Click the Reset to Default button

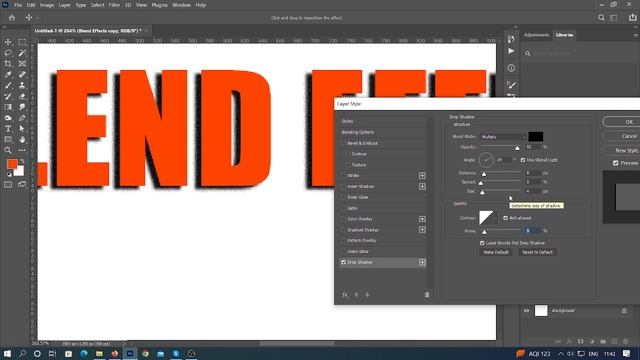tap(537, 252)
